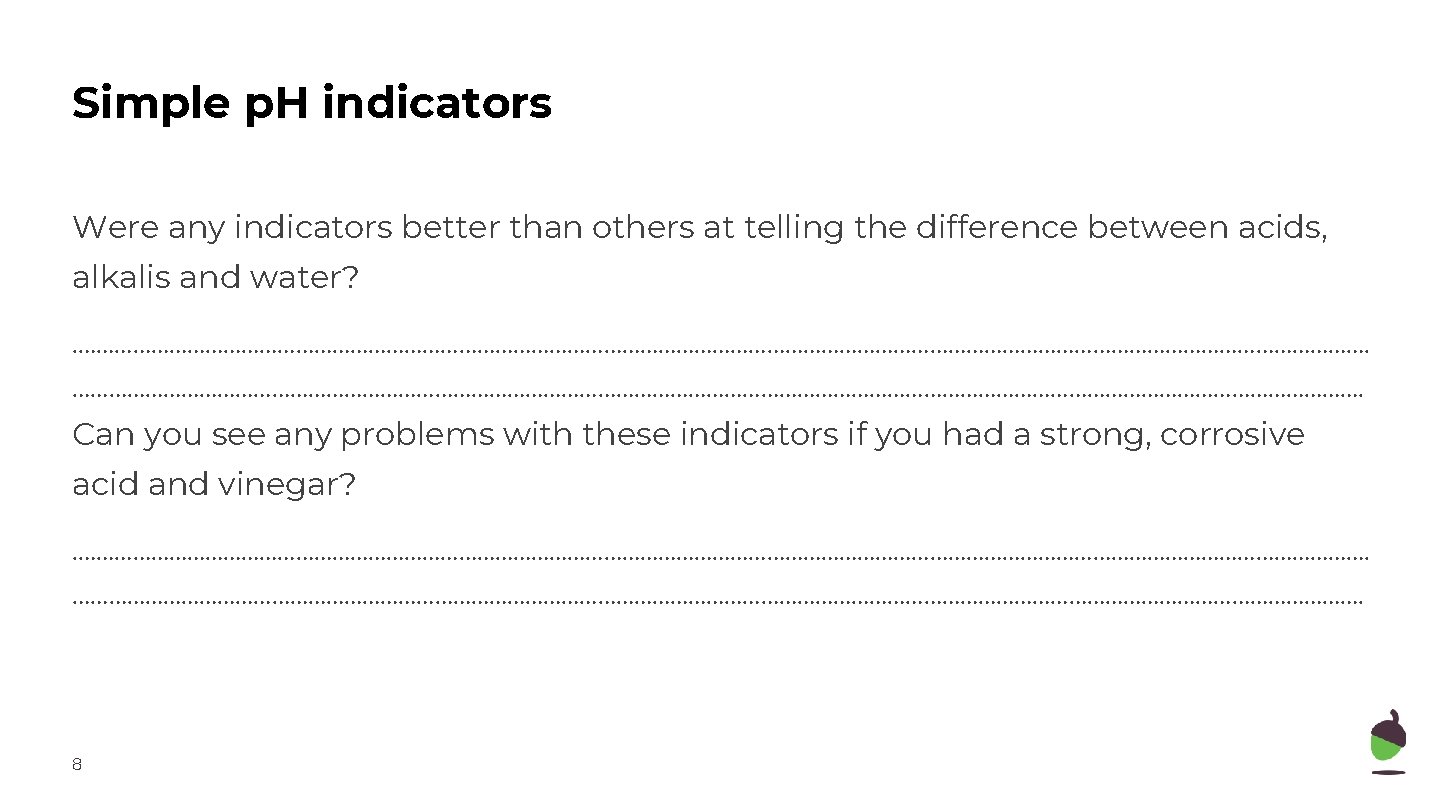This screenshot has height=810, width=1440.
Task: Click the shadow line beneath the acorn
Action: click(x=1388, y=772)
